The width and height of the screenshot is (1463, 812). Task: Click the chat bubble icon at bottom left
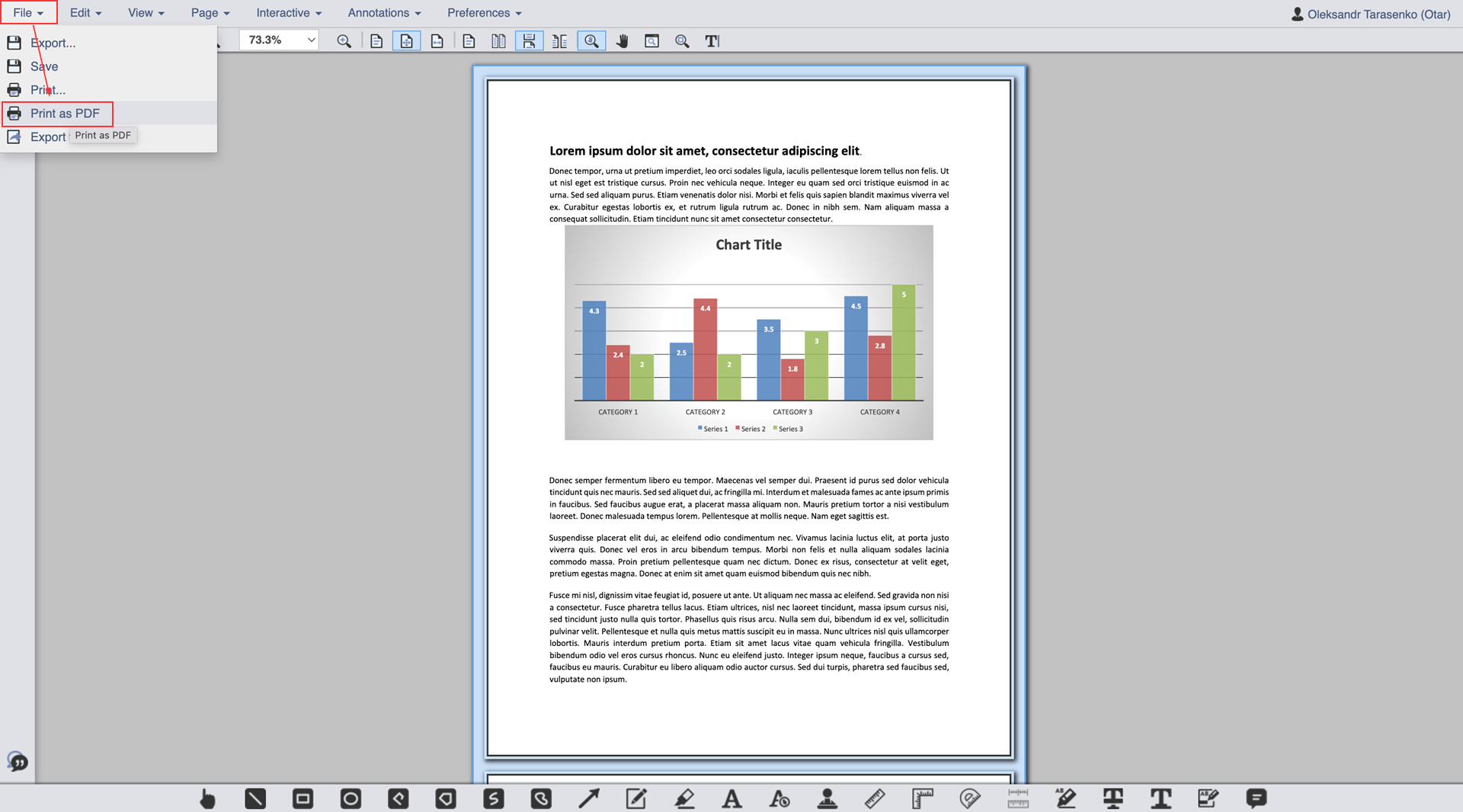tap(18, 761)
